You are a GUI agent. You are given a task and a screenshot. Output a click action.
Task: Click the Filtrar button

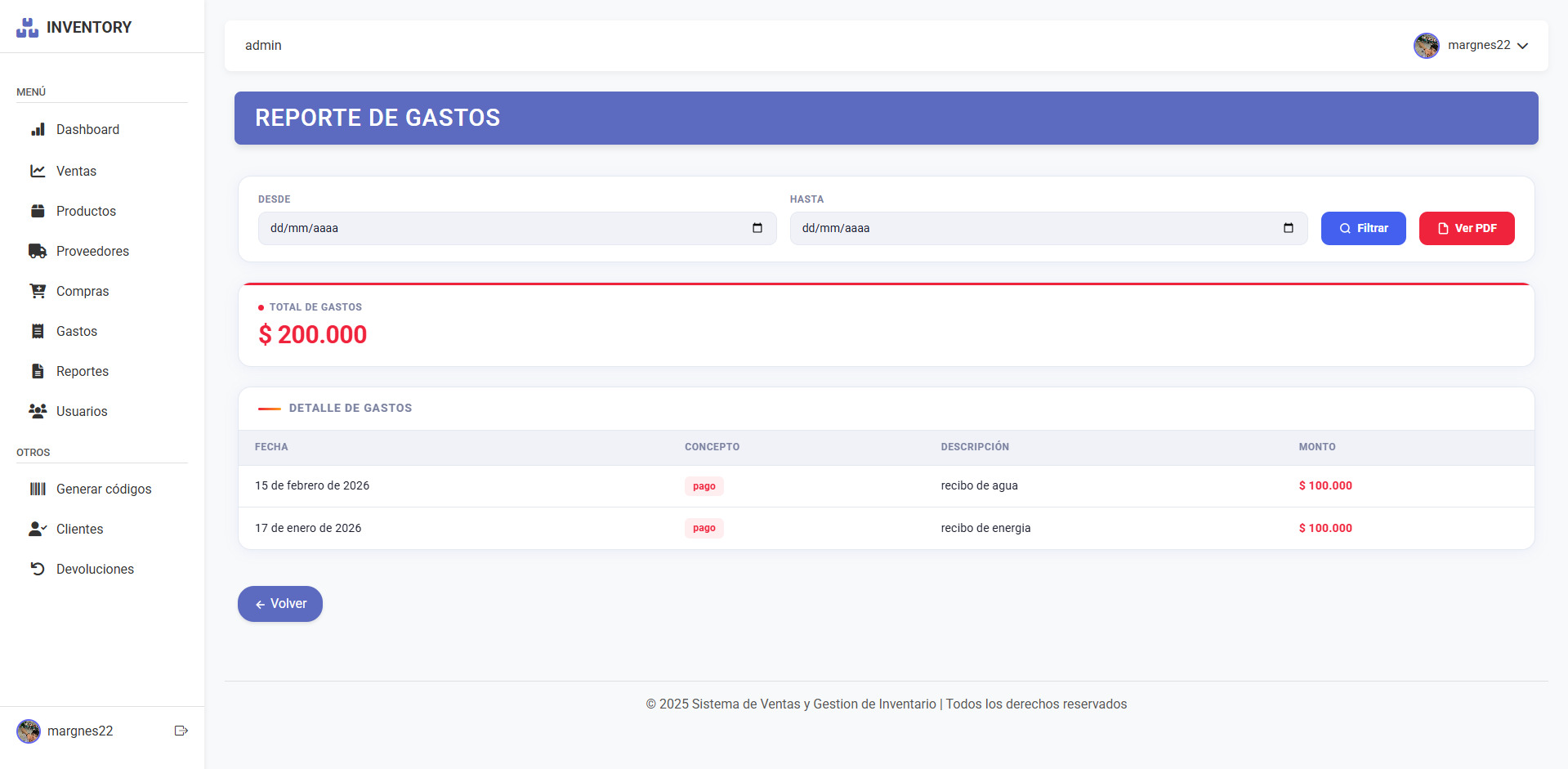pos(1363,228)
